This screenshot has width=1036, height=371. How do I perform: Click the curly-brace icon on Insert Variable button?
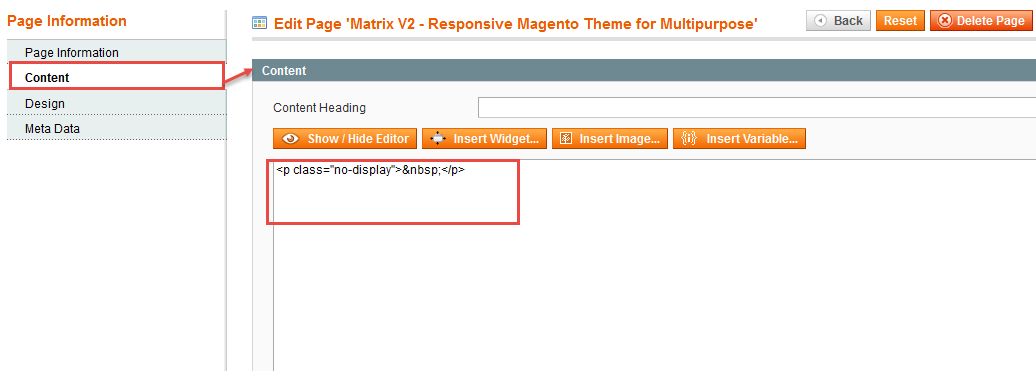688,139
